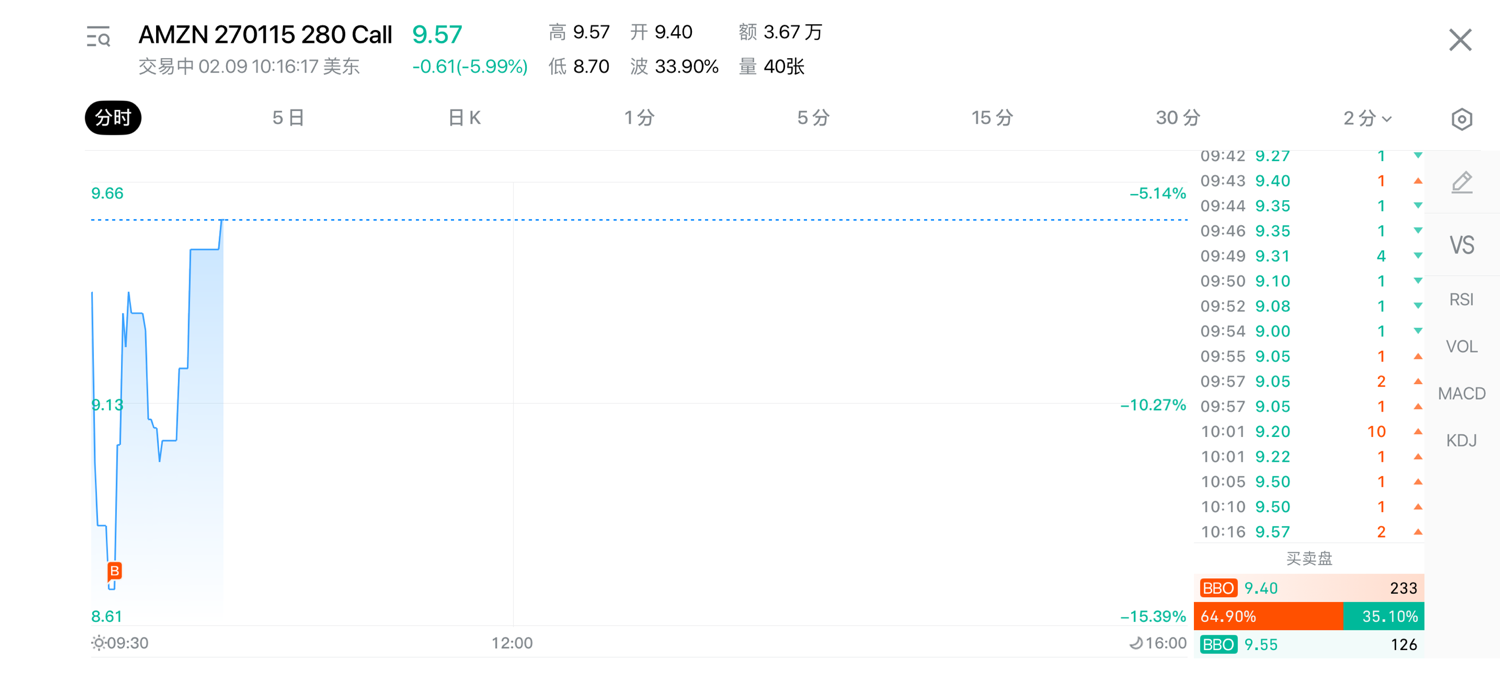The width and height of the screenshot is (1500, 690).
Task: Enable the KDJ indicator
Action: 1462,441
